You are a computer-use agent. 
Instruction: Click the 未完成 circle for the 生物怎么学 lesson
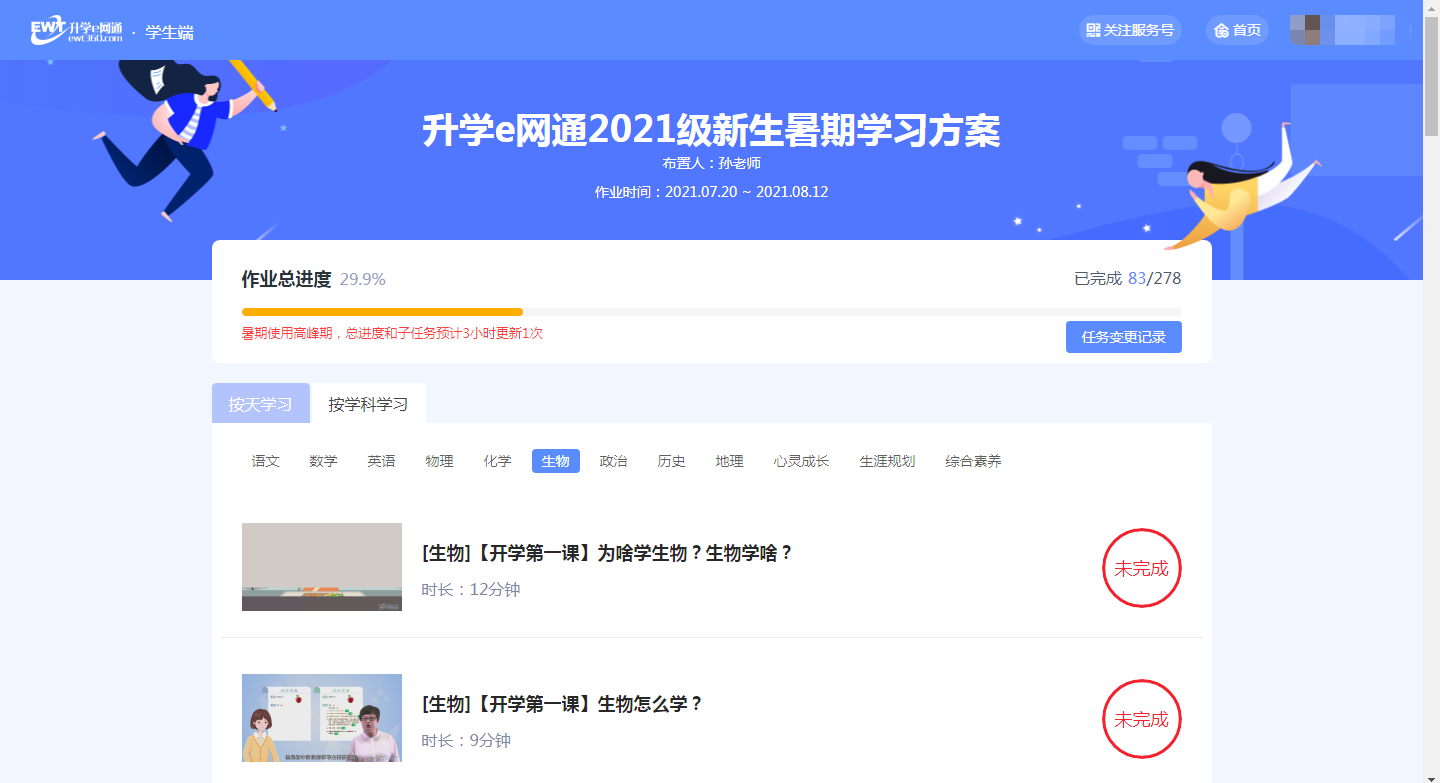coord(1142,719)
